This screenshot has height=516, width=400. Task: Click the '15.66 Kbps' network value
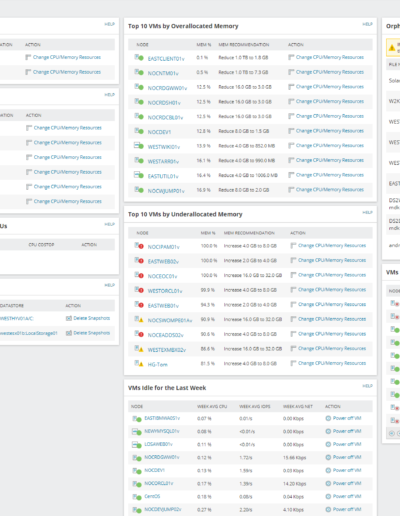coord(294,457)
